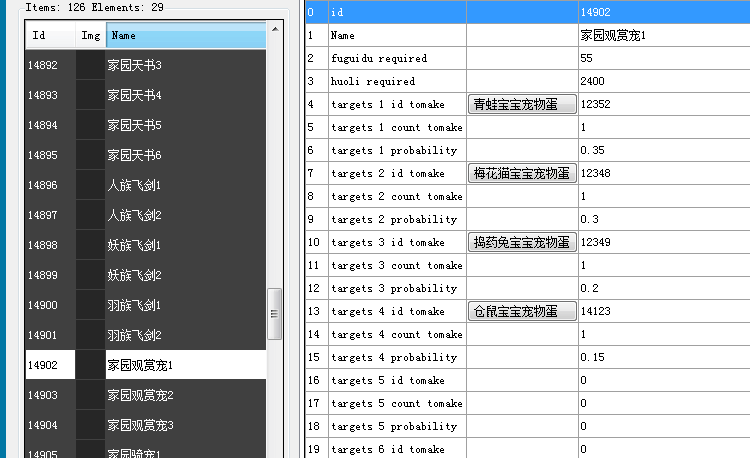Click the 青蛙宝宝宠物蛋 button
The height and width of the screenshot is (458, 750).
coord(522,104)
